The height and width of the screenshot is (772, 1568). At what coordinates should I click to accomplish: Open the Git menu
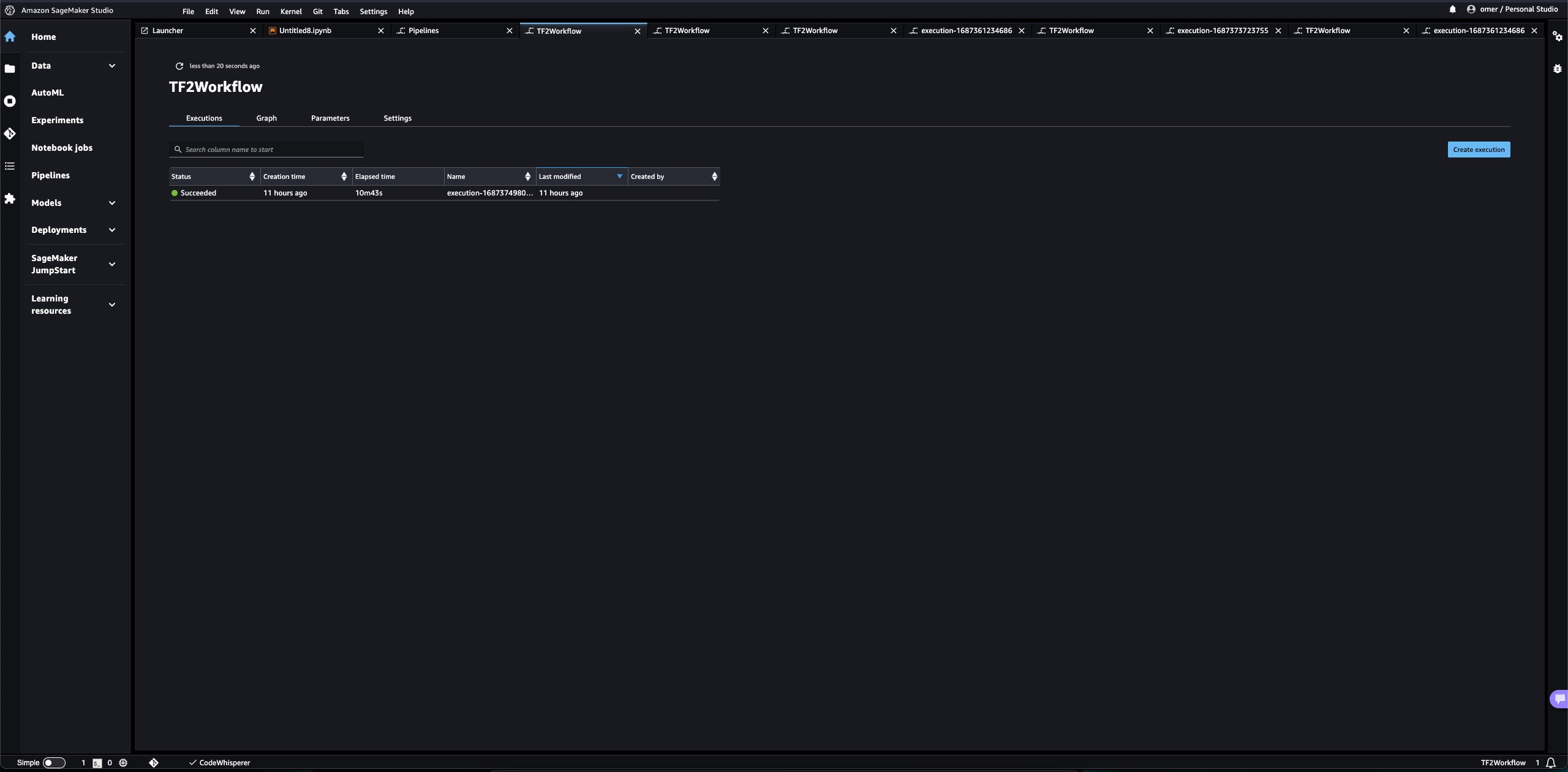[317, 11]
